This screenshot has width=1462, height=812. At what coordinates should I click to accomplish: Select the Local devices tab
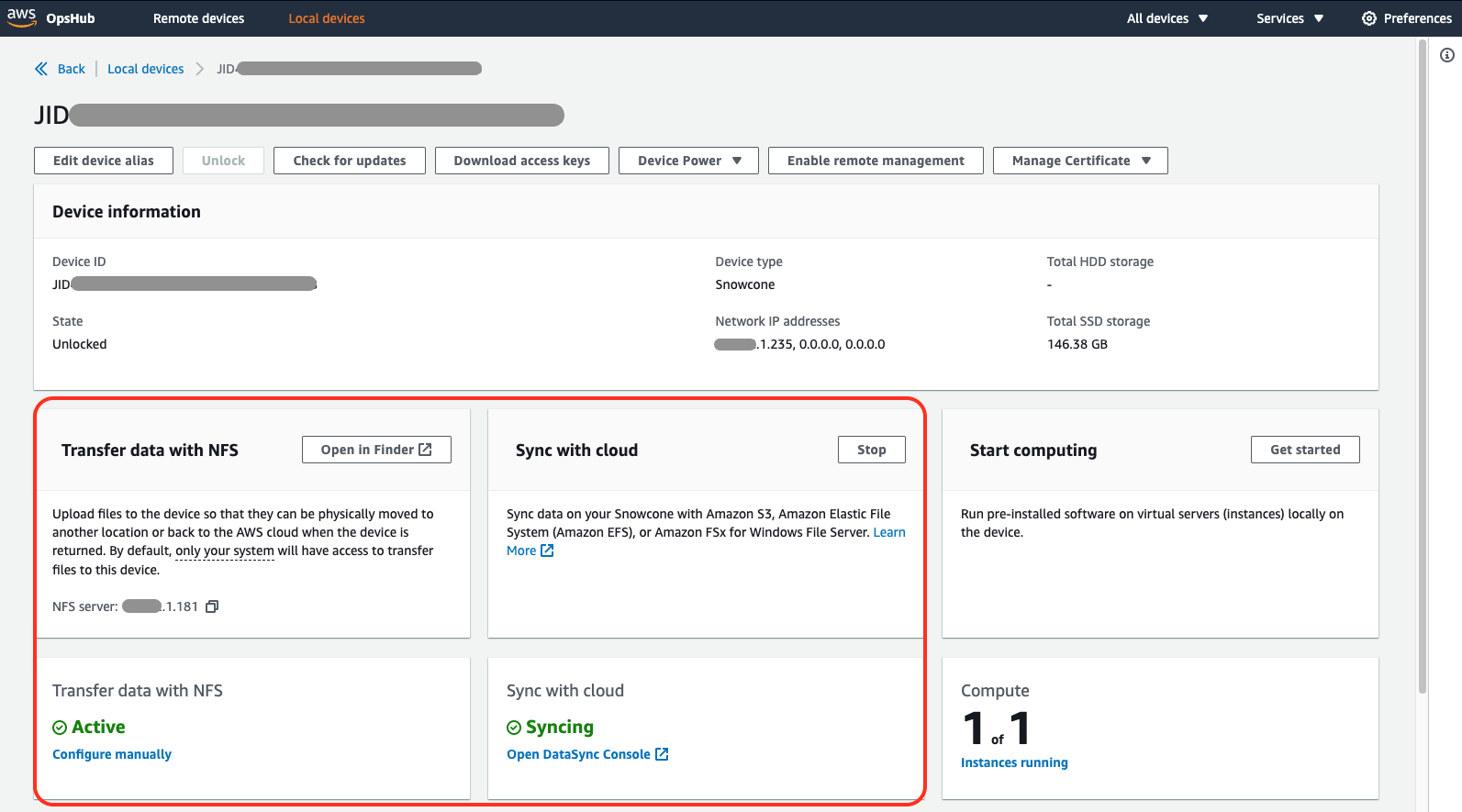tap(327, 18)
